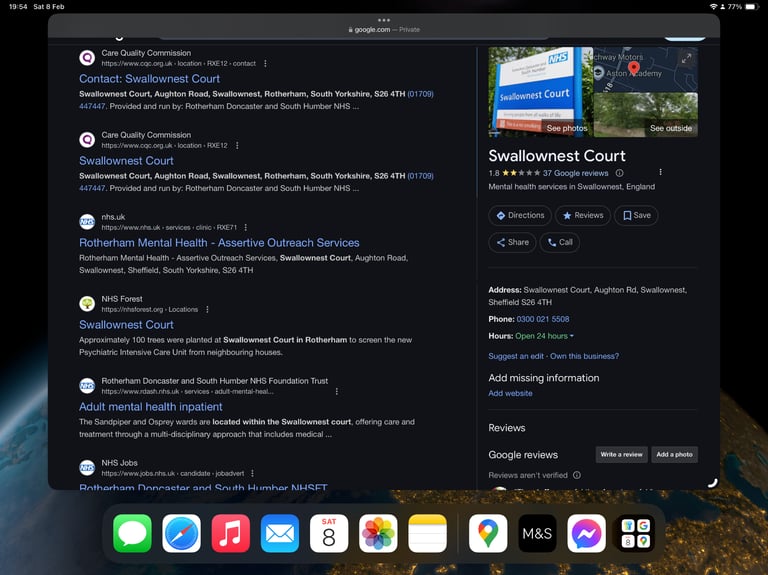Click the 37 Google reviews link
Screen dimensions: 768x575
(x=576, y=173)
